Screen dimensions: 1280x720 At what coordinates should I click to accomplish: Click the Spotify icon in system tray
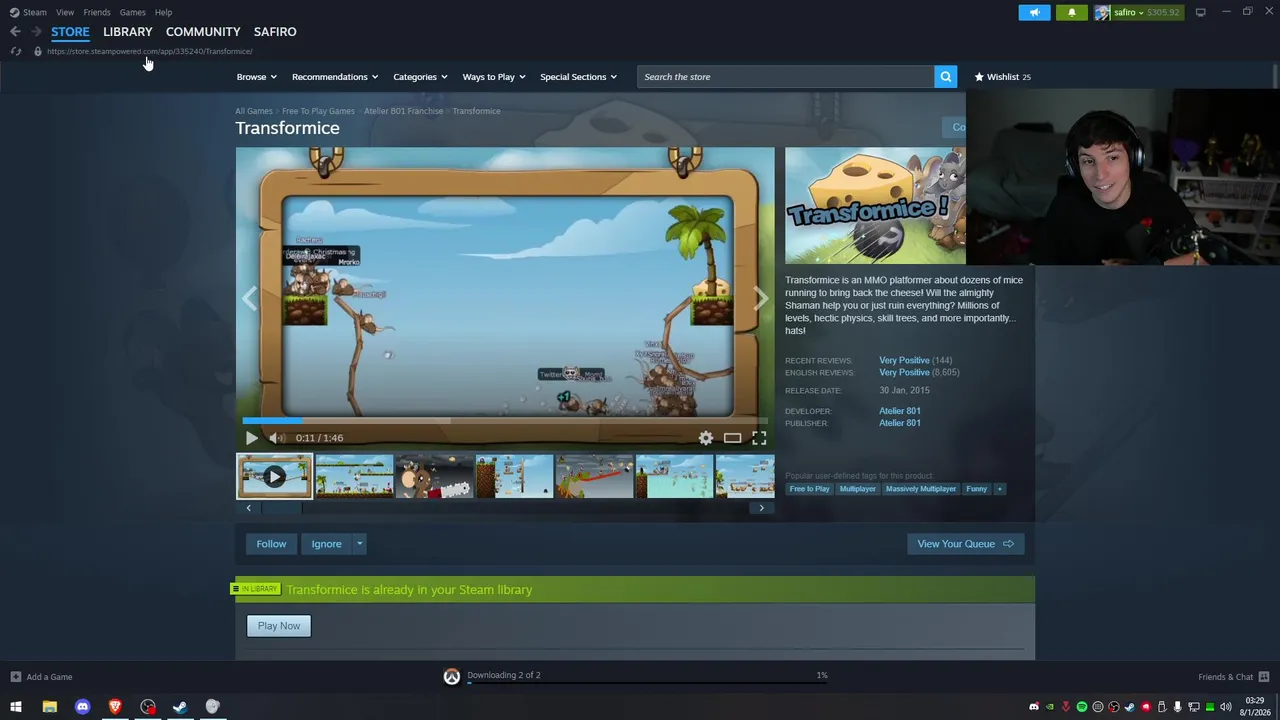1081,707
